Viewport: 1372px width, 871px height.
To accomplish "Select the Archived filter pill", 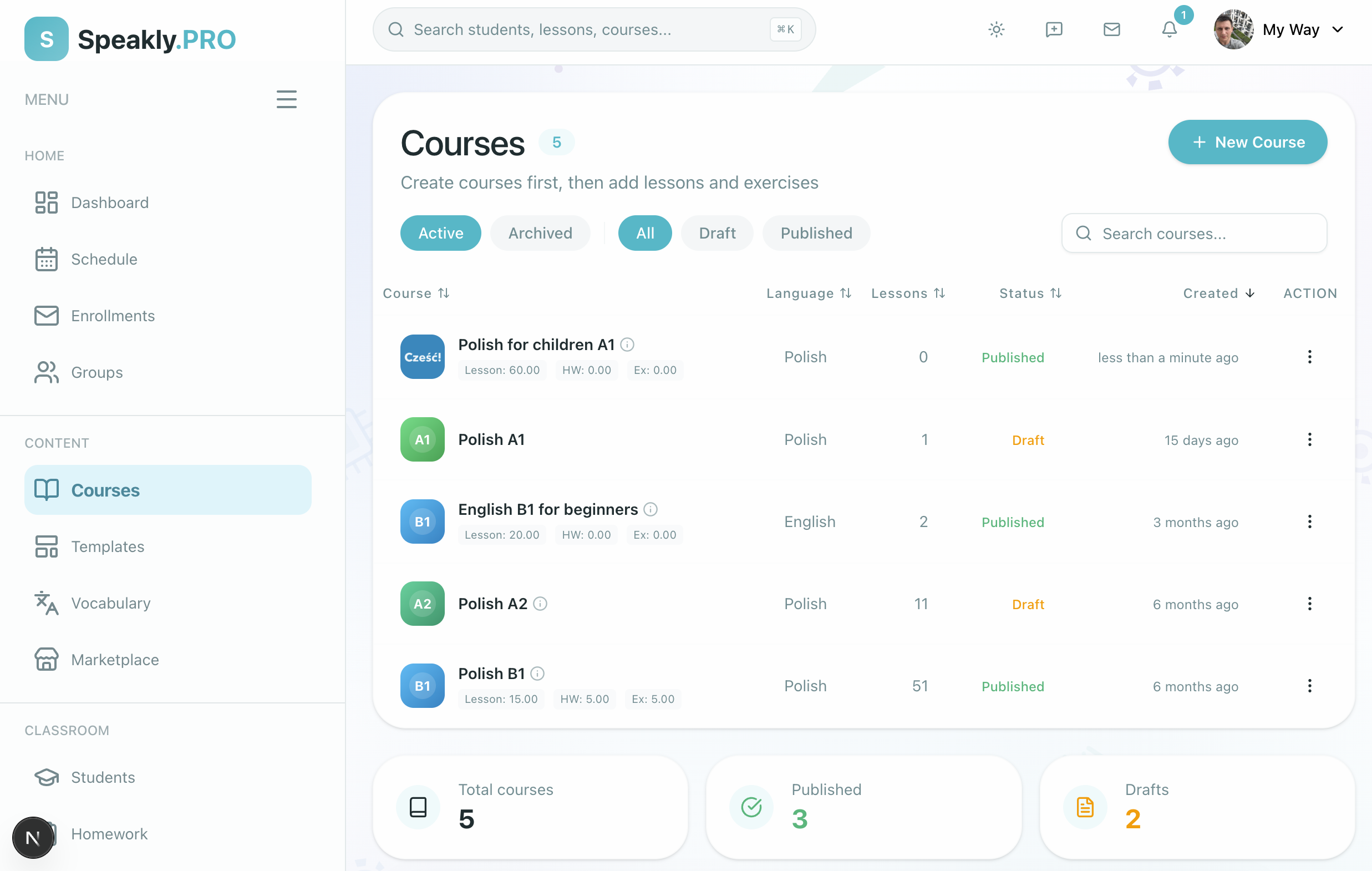I will (540, 233).
